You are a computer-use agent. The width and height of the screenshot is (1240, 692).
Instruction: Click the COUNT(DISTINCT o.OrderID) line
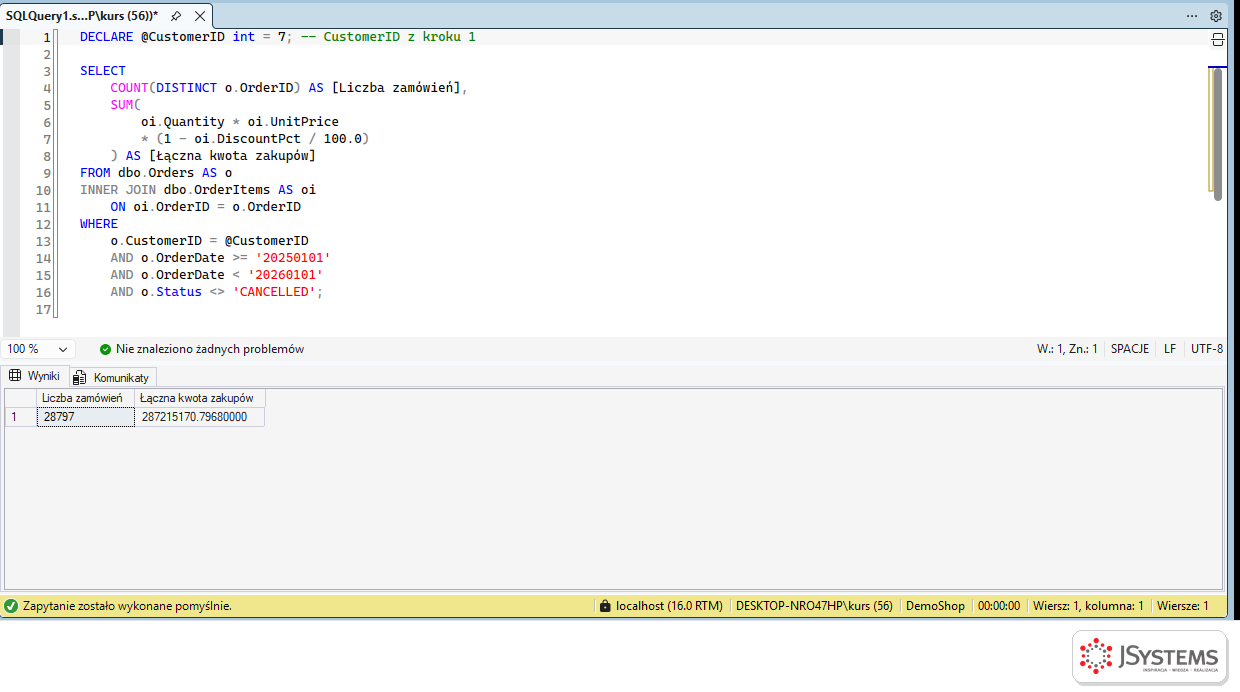pyautogui.click(x=289, y=88)
